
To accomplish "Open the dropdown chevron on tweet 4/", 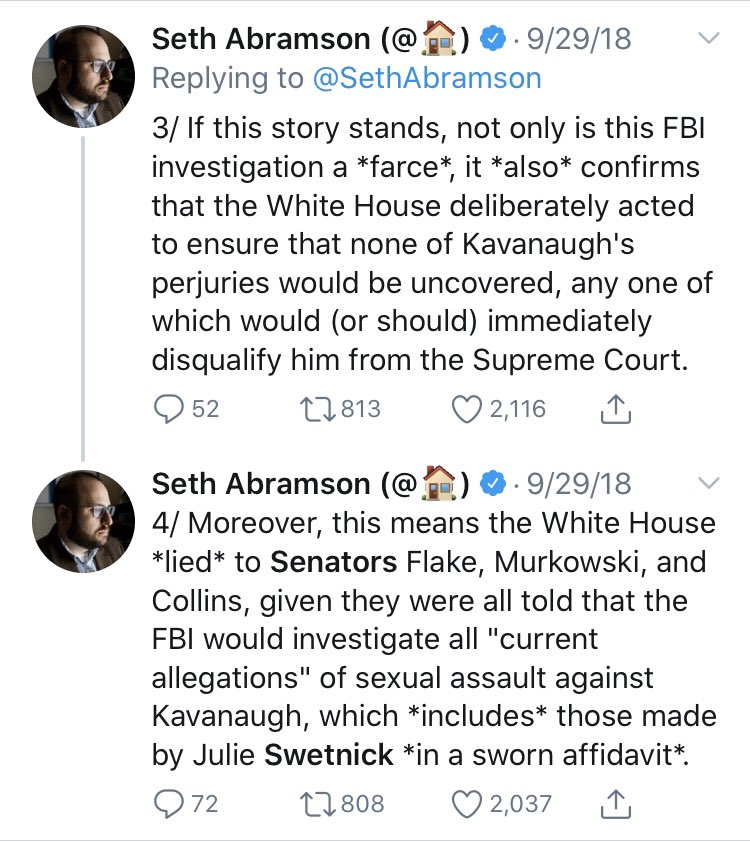I will click(x=709, y=483).
